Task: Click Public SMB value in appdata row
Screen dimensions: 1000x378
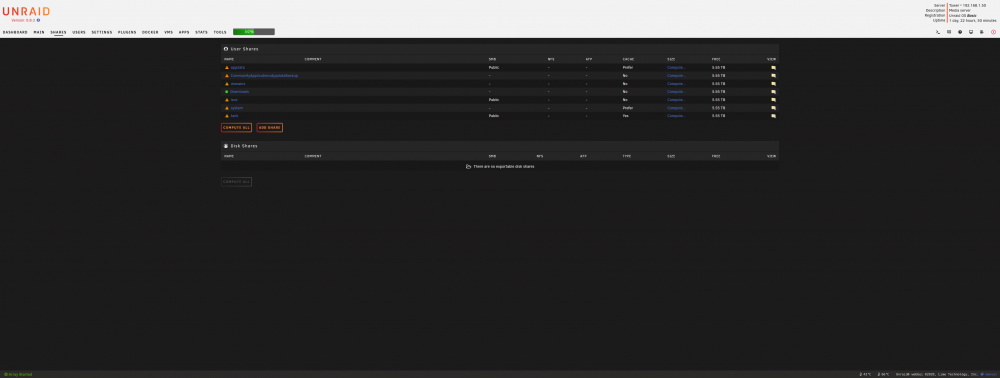Action: [x=494, y=67]
